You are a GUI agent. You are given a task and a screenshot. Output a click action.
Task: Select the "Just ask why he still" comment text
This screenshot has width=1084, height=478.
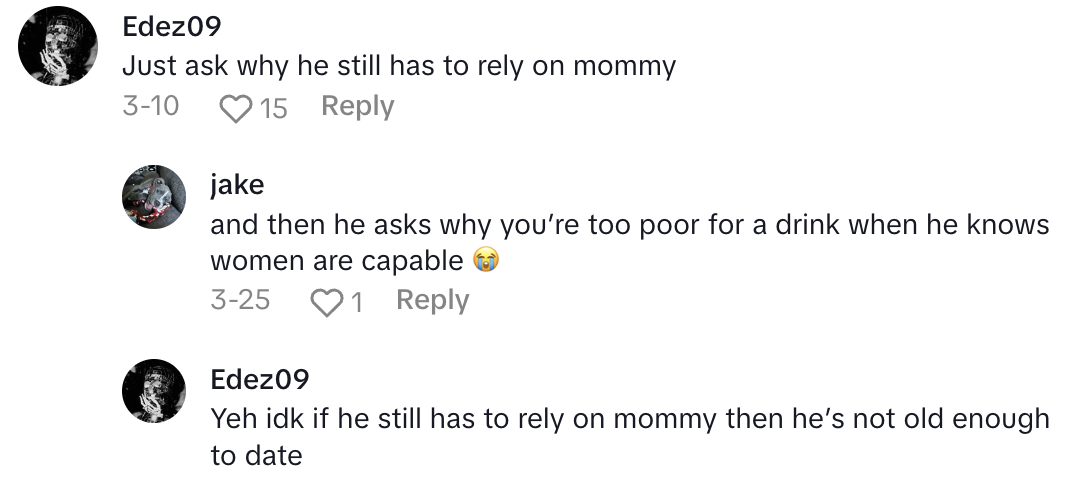click(x=399, y=67)
